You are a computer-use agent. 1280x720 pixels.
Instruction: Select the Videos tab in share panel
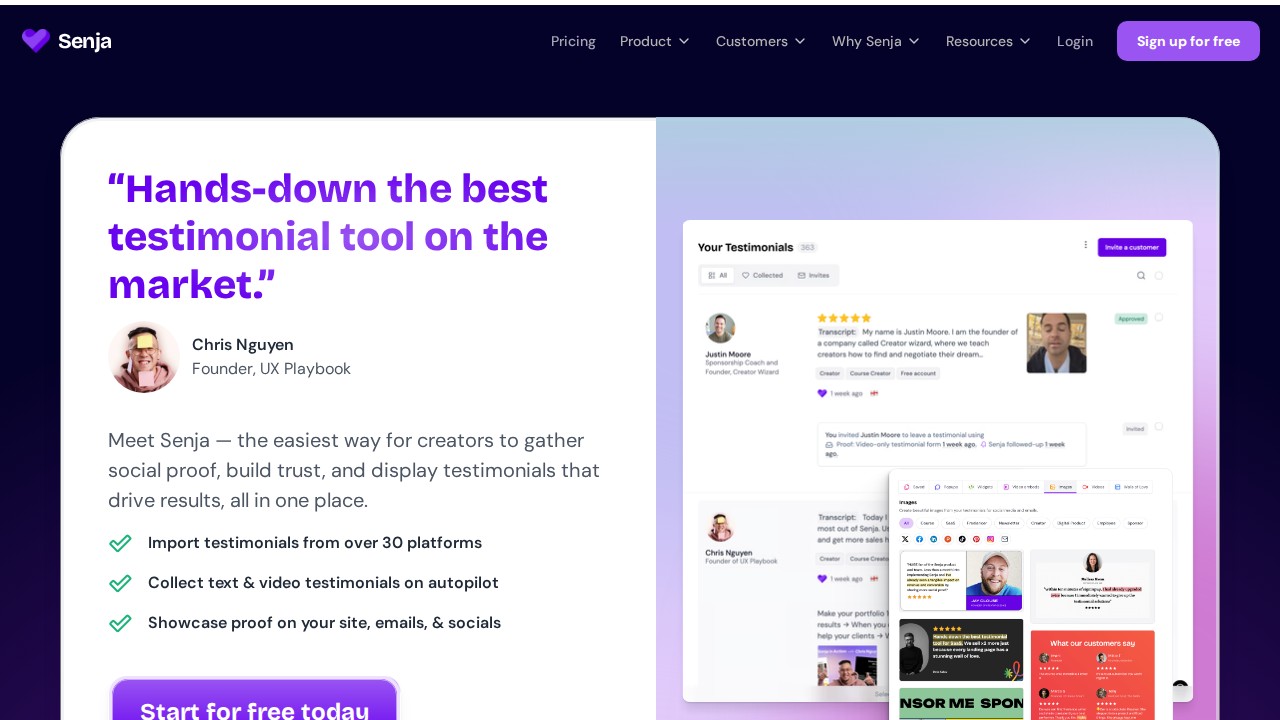click(x=1094, y=487)
